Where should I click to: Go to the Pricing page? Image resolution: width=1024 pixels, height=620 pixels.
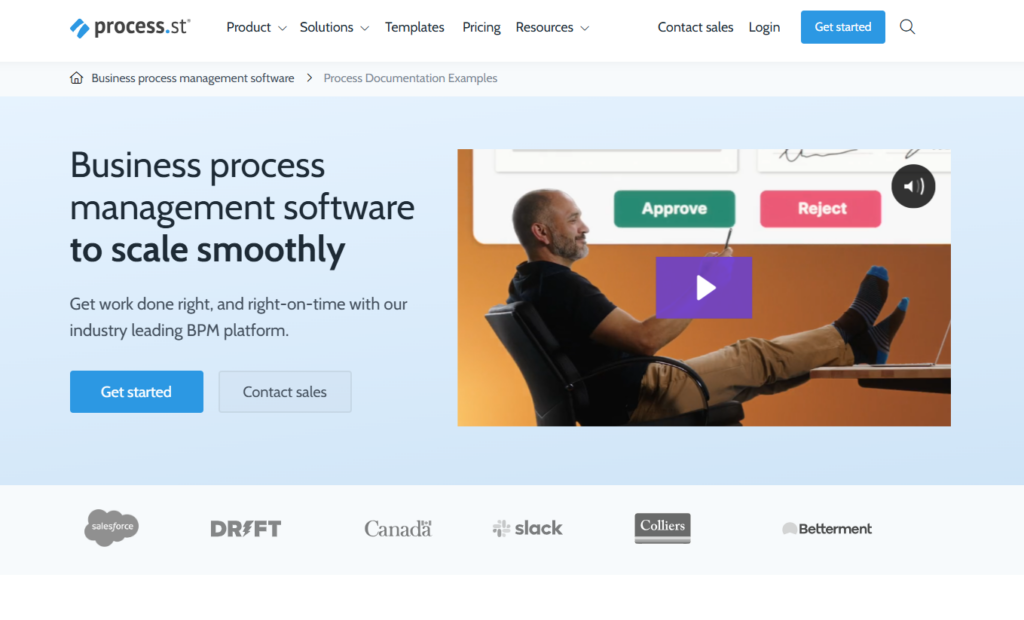coord(481,27)
